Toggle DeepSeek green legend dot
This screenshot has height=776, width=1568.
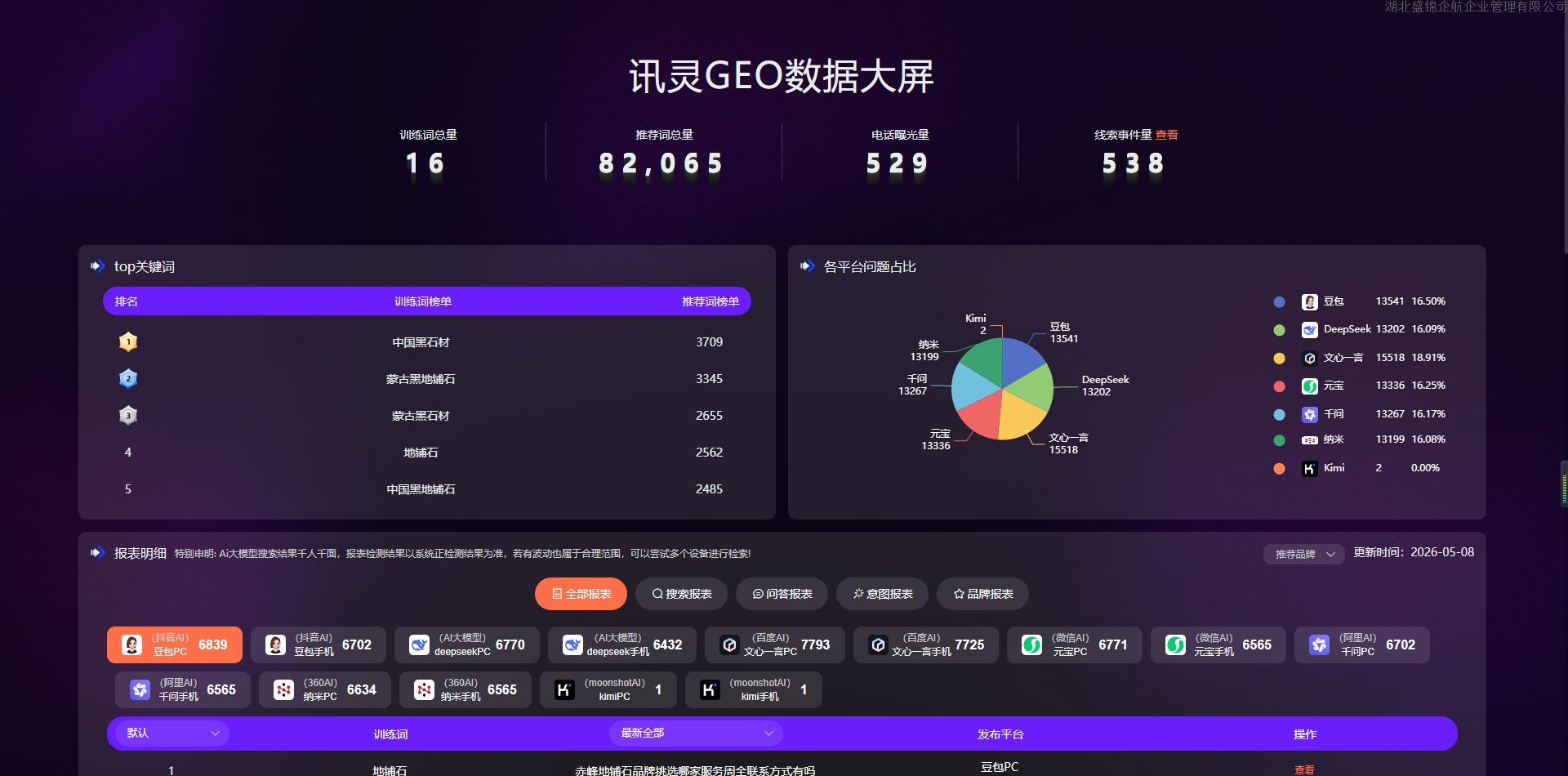(1280, 330)
